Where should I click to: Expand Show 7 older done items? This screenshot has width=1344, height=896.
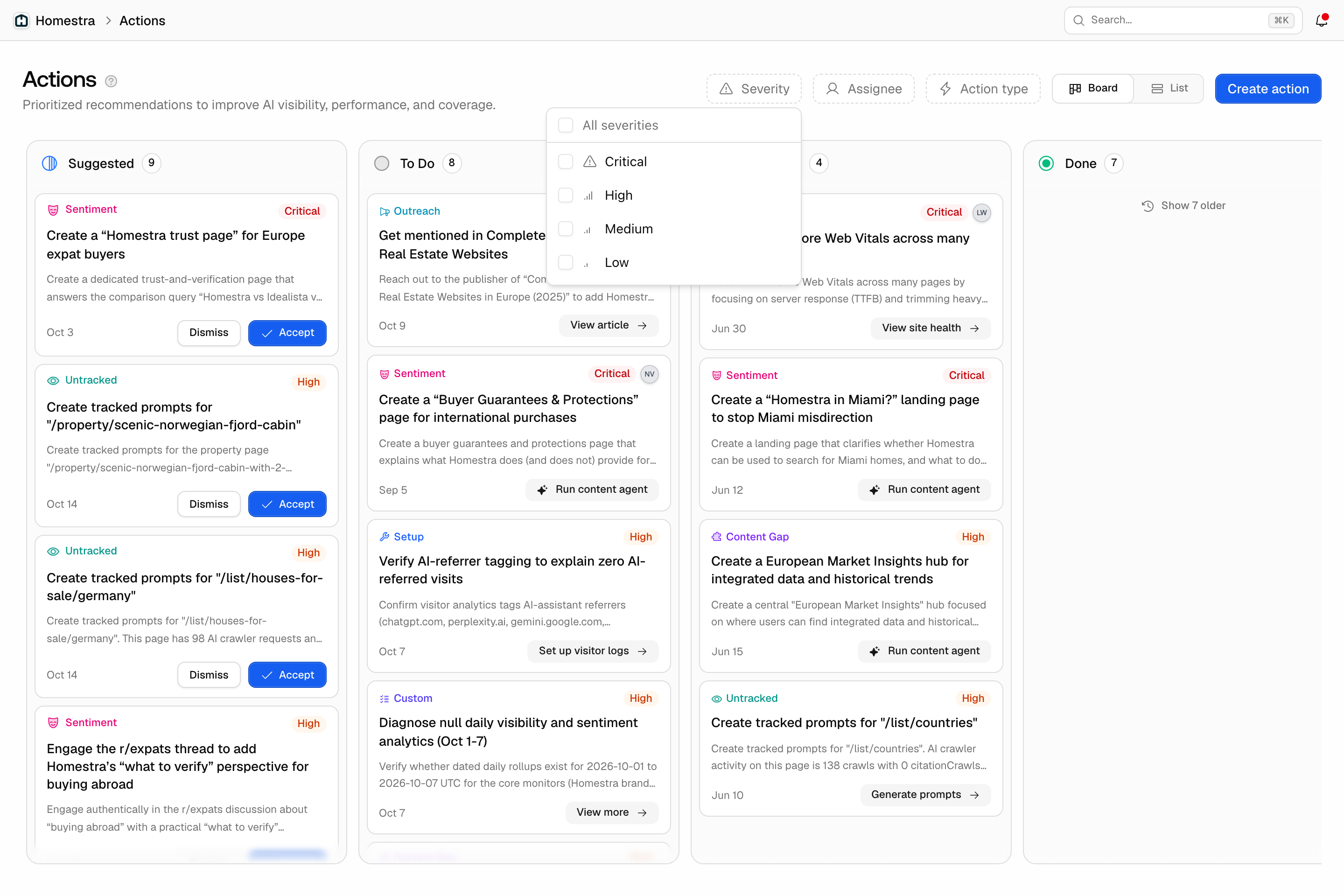click(1183, 206)
